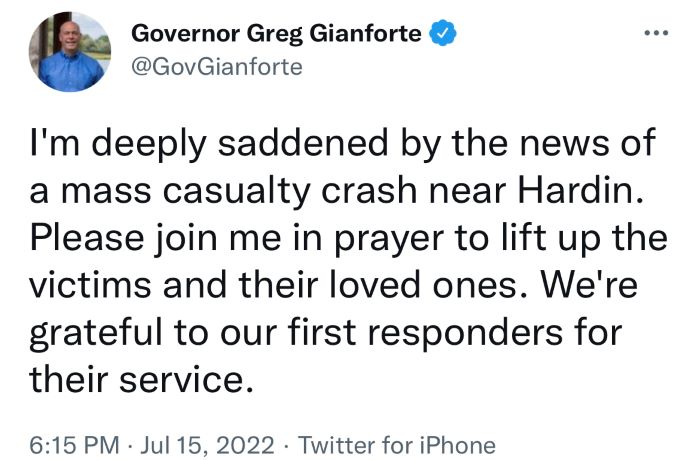
Task: Click the word Hardin in the tweet
Action: 581,190
